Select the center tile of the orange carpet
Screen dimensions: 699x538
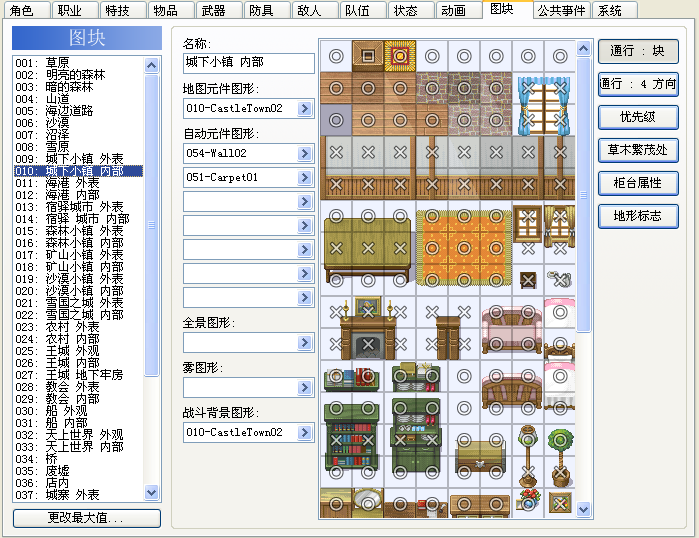point(464,248)
